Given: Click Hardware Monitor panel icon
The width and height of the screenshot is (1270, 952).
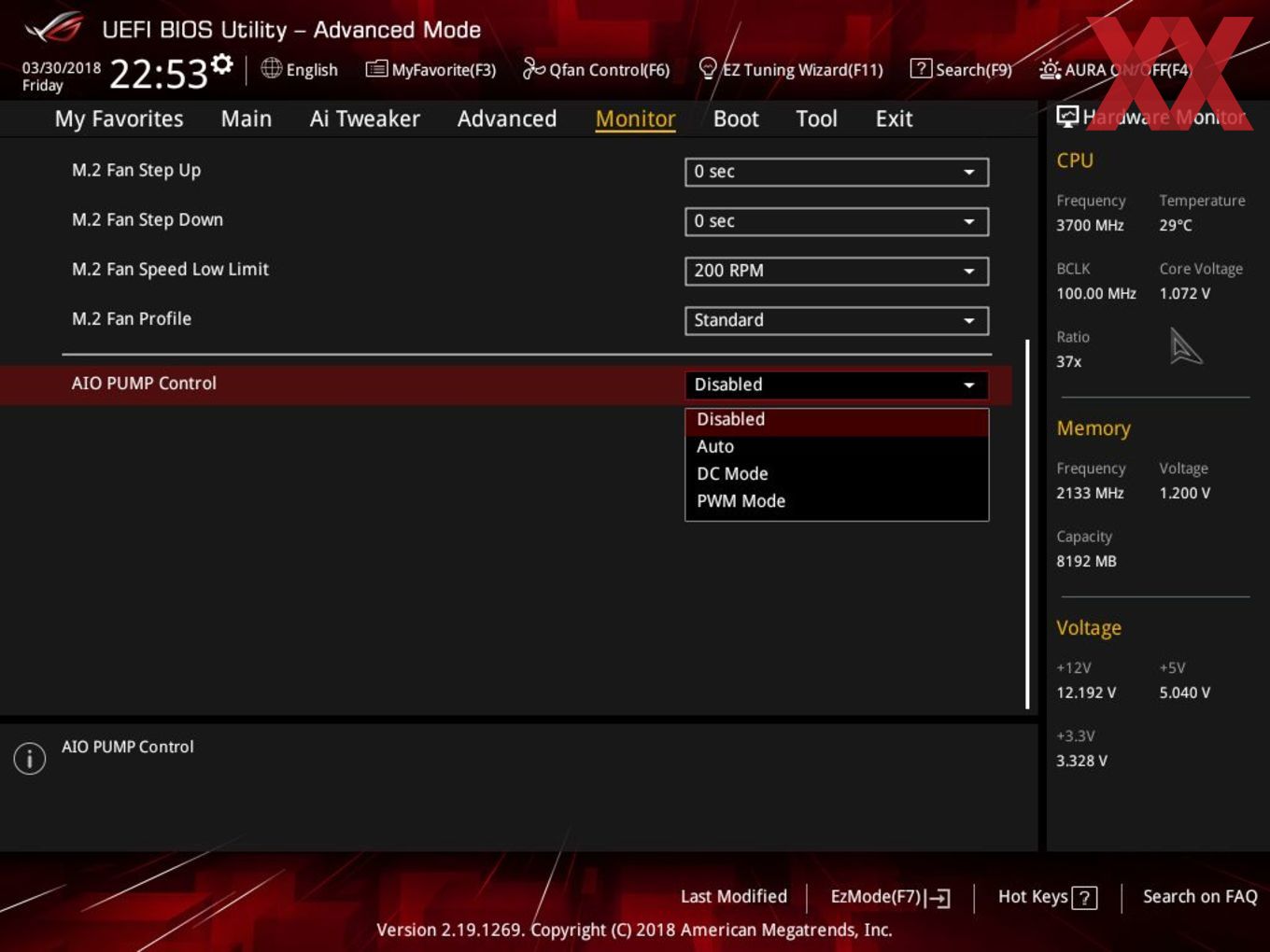Looking at the screenshot, I should (1067, 116).
